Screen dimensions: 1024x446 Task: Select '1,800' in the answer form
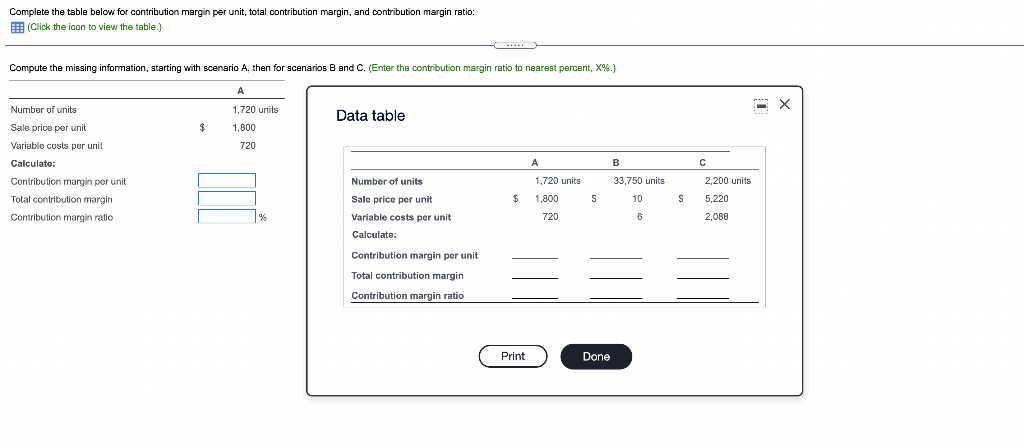(244, 127)
